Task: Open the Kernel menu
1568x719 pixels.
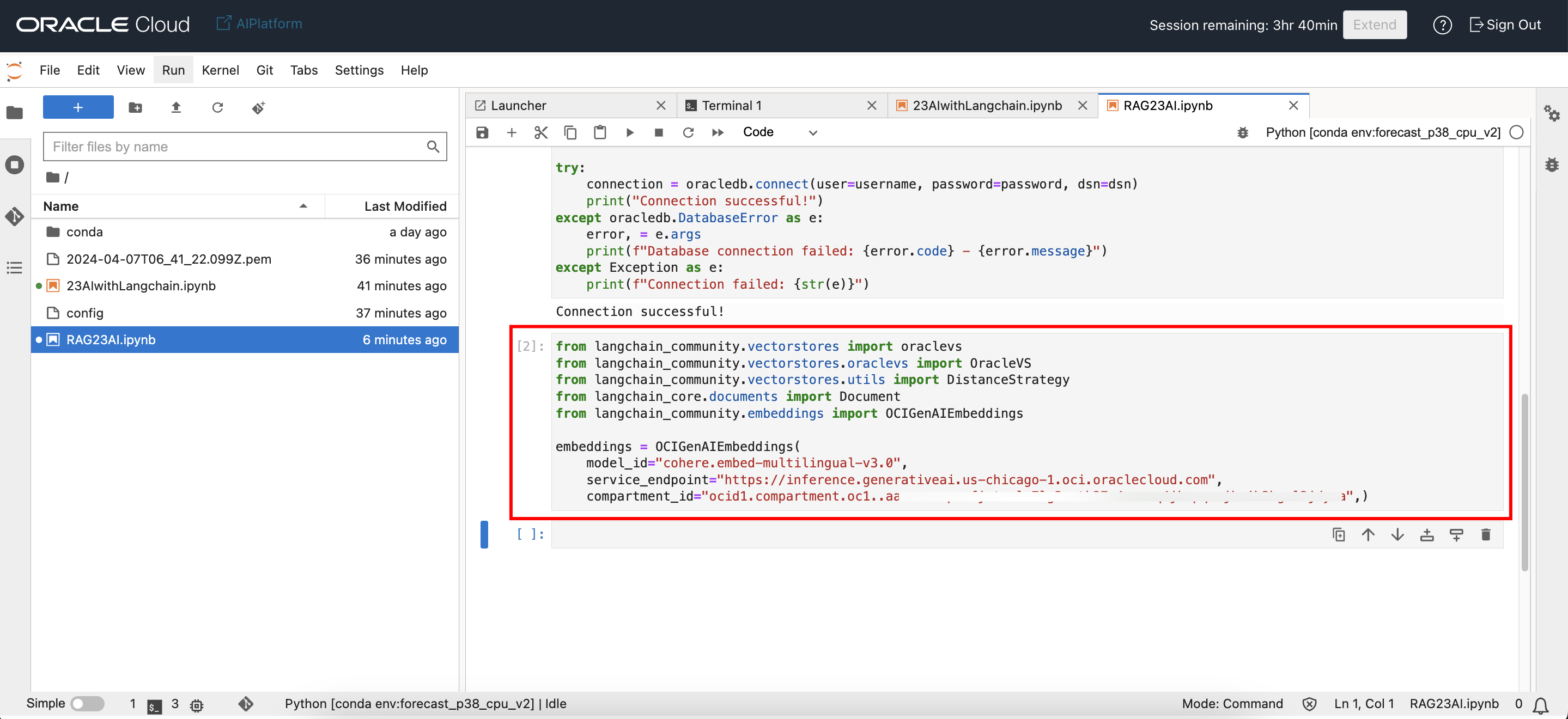Action: [x=220, y=70]
